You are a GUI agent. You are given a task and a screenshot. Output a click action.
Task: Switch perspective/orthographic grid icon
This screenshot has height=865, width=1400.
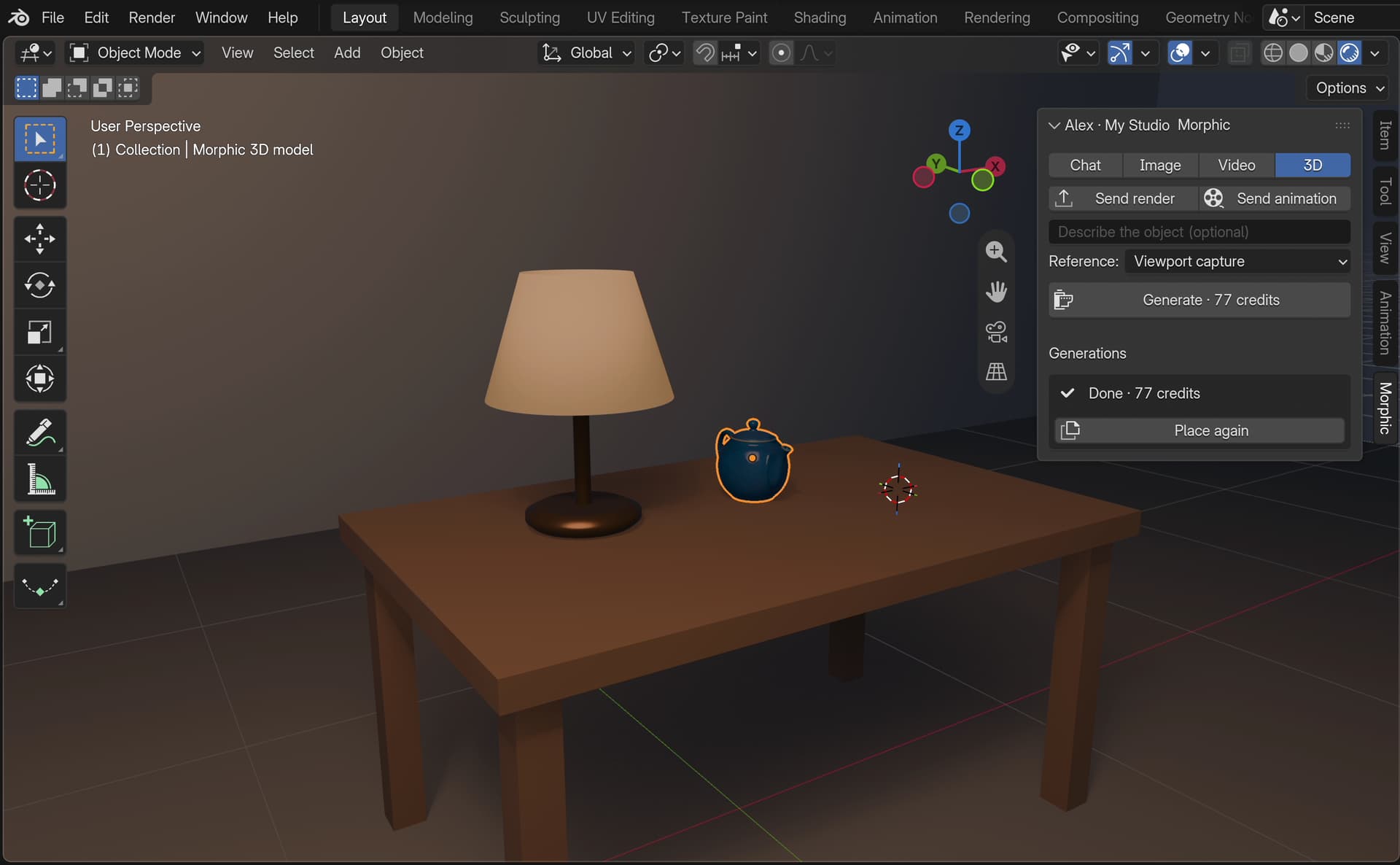coord(996,372)
